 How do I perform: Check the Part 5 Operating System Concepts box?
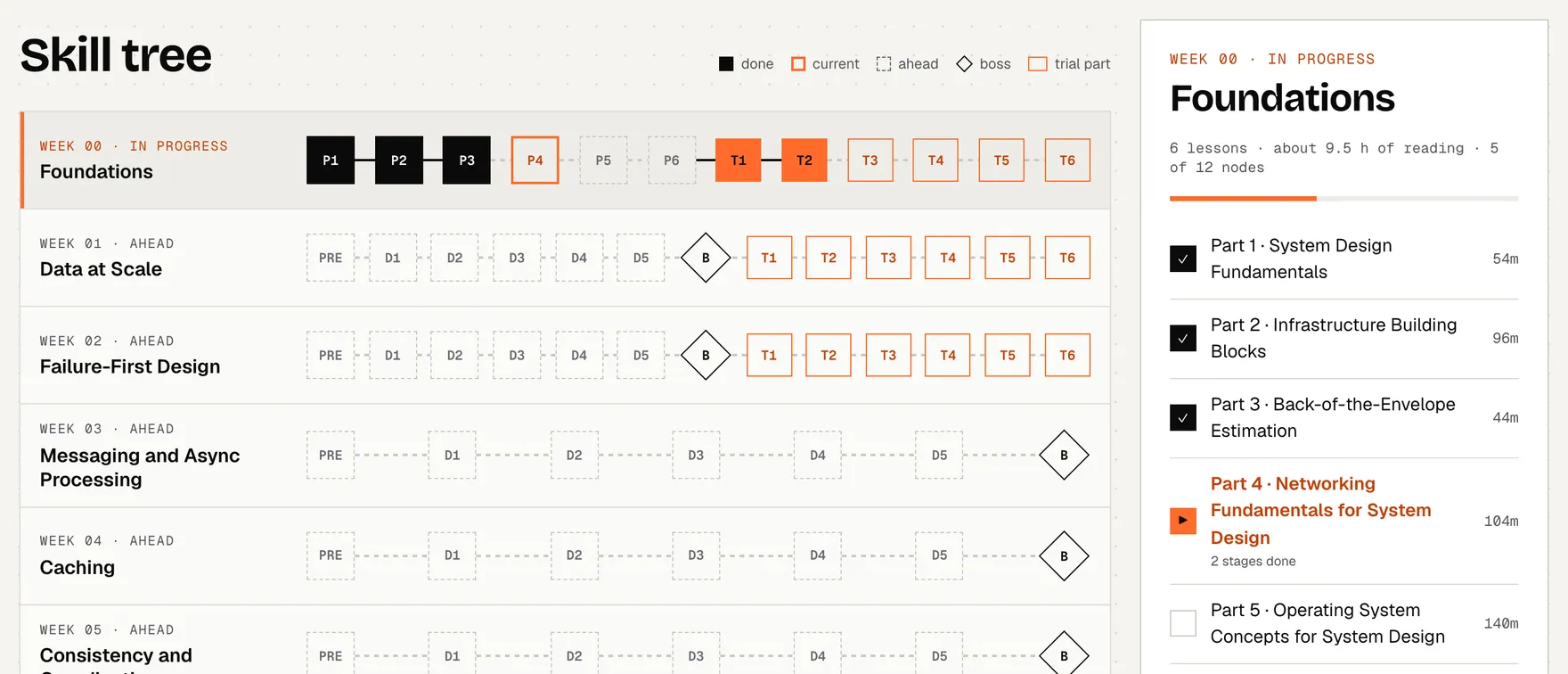(x=1183, y=623)
